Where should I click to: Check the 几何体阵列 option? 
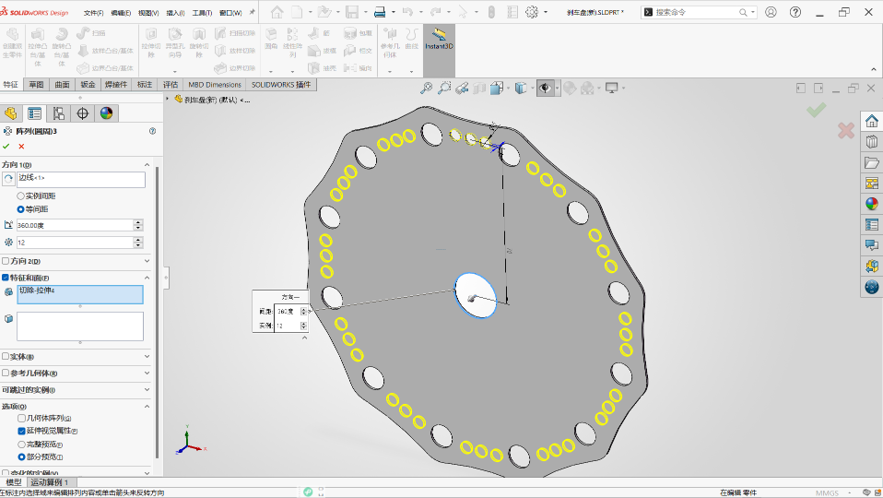point(21,418)
